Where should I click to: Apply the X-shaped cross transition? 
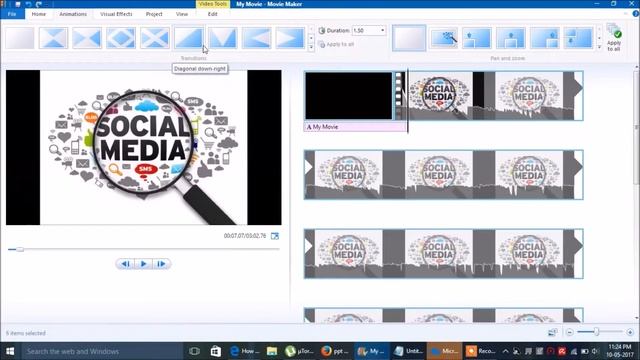click(x=155, y=38)
